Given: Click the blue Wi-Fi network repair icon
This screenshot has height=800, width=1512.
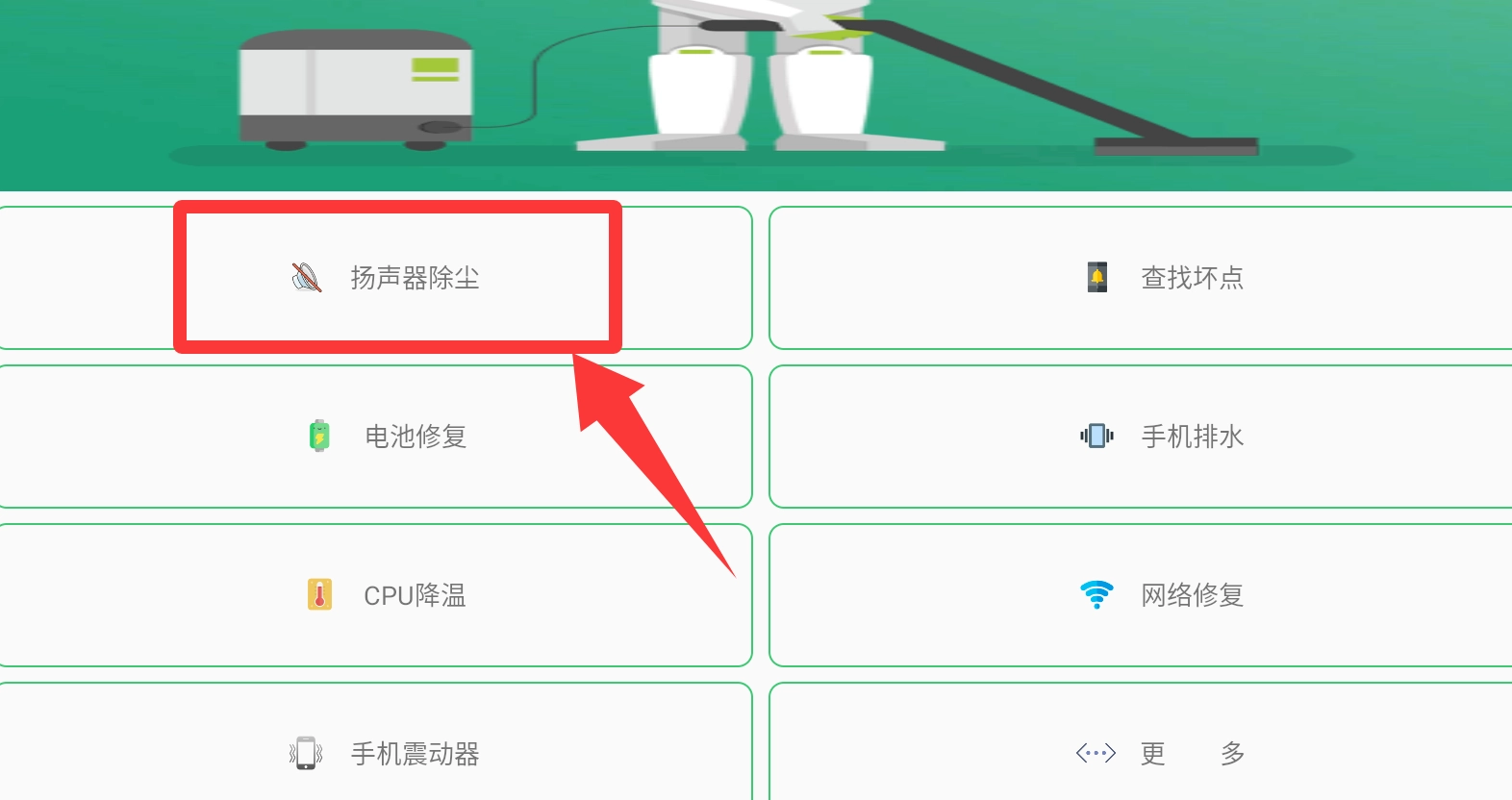Looking at the screenshot, I should point(1096,594).
